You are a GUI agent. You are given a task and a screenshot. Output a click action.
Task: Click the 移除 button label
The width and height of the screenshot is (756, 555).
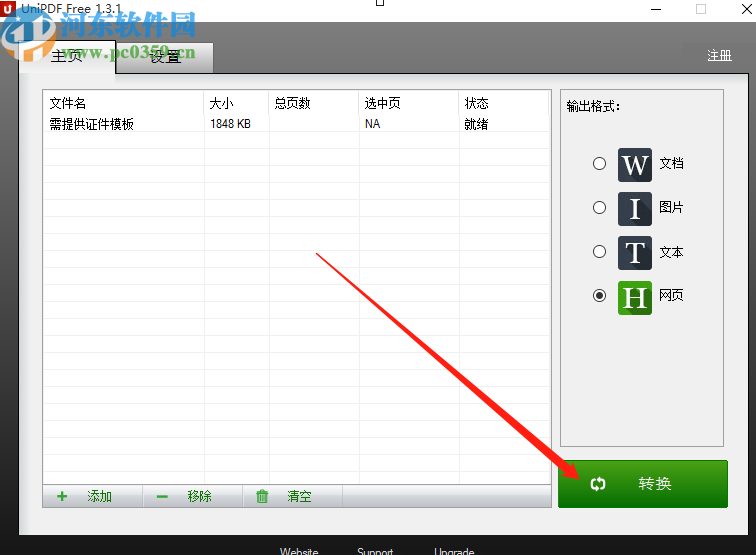(x=200, y=496)
